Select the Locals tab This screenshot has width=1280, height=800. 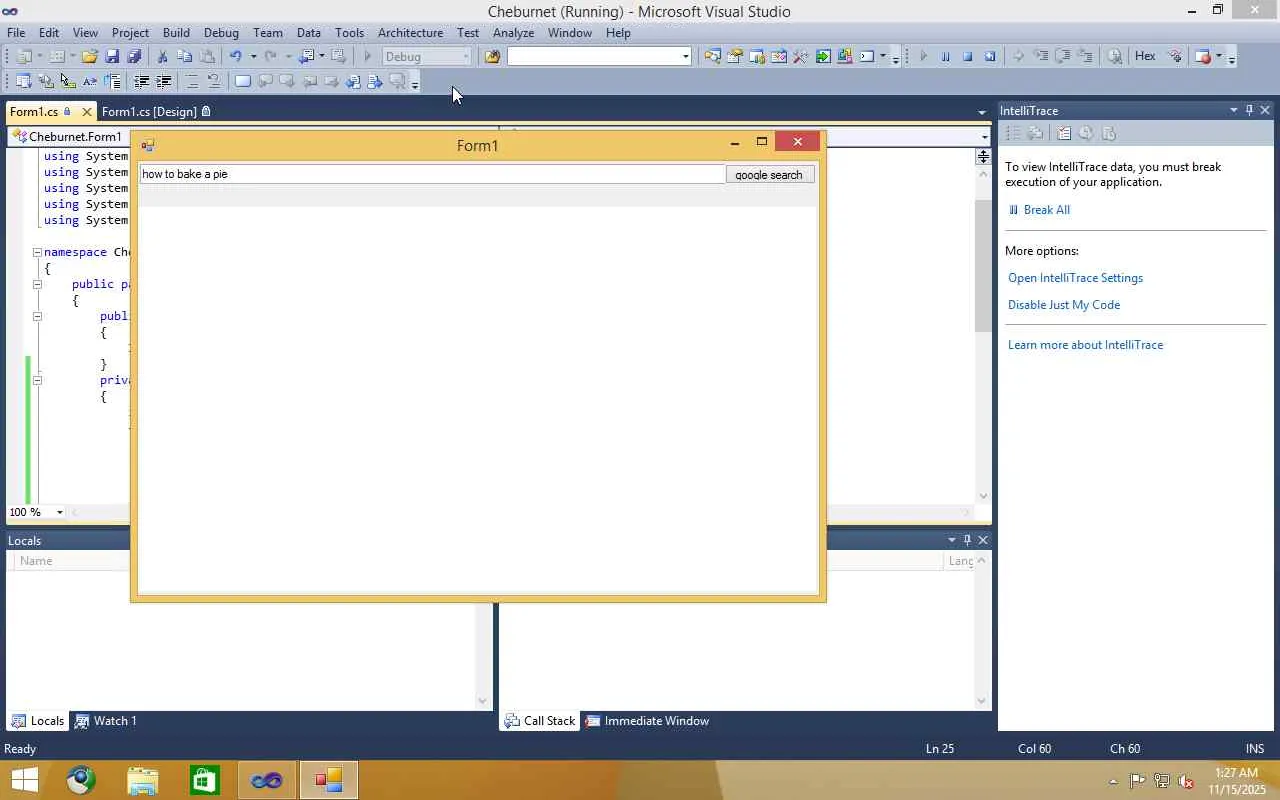pos(38,721)
